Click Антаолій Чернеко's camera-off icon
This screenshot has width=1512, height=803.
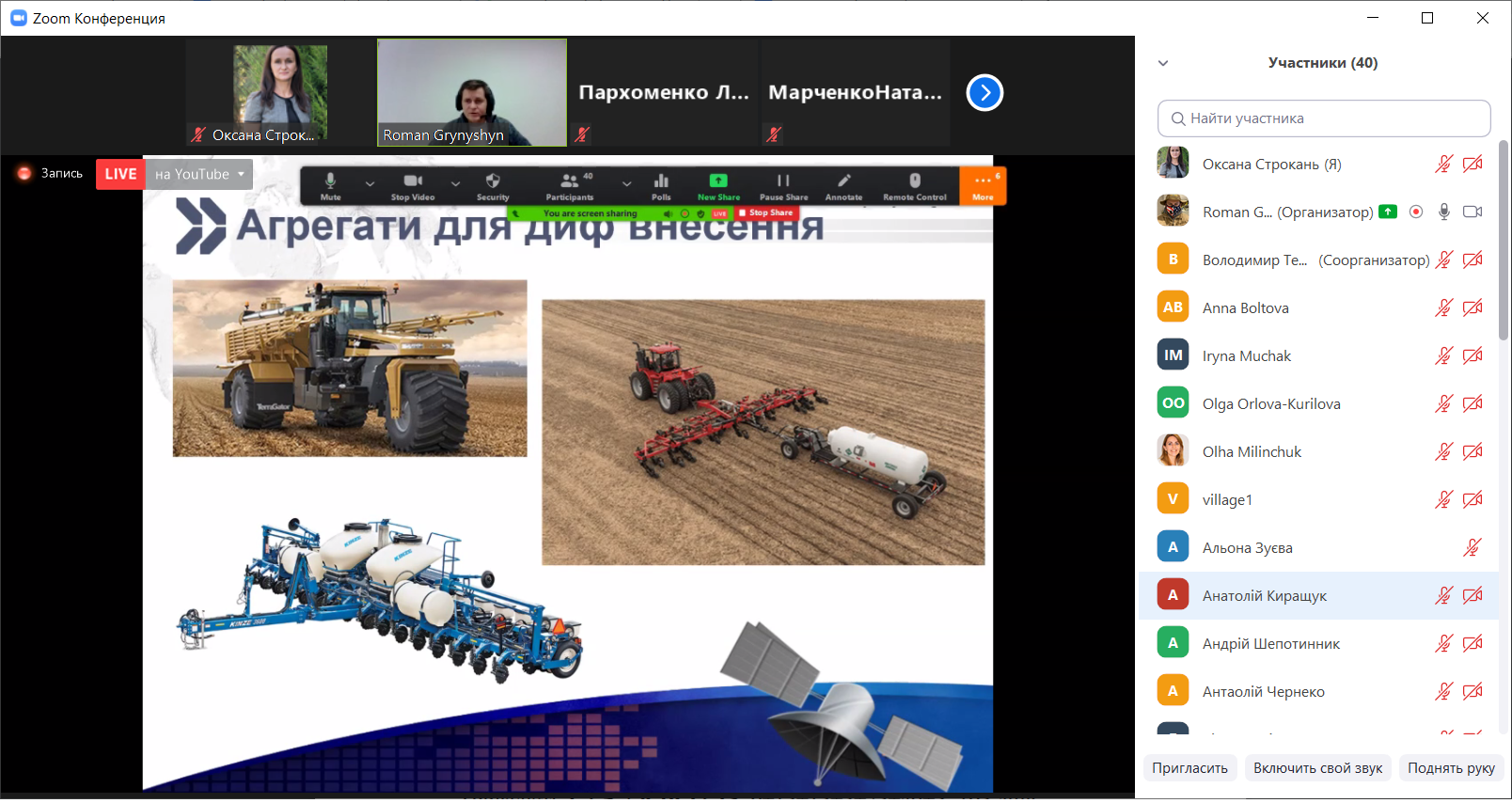(1473, 691)
